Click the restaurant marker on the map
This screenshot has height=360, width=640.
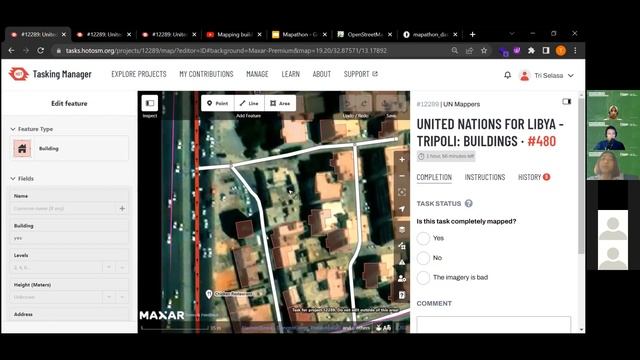click(209, 294)
